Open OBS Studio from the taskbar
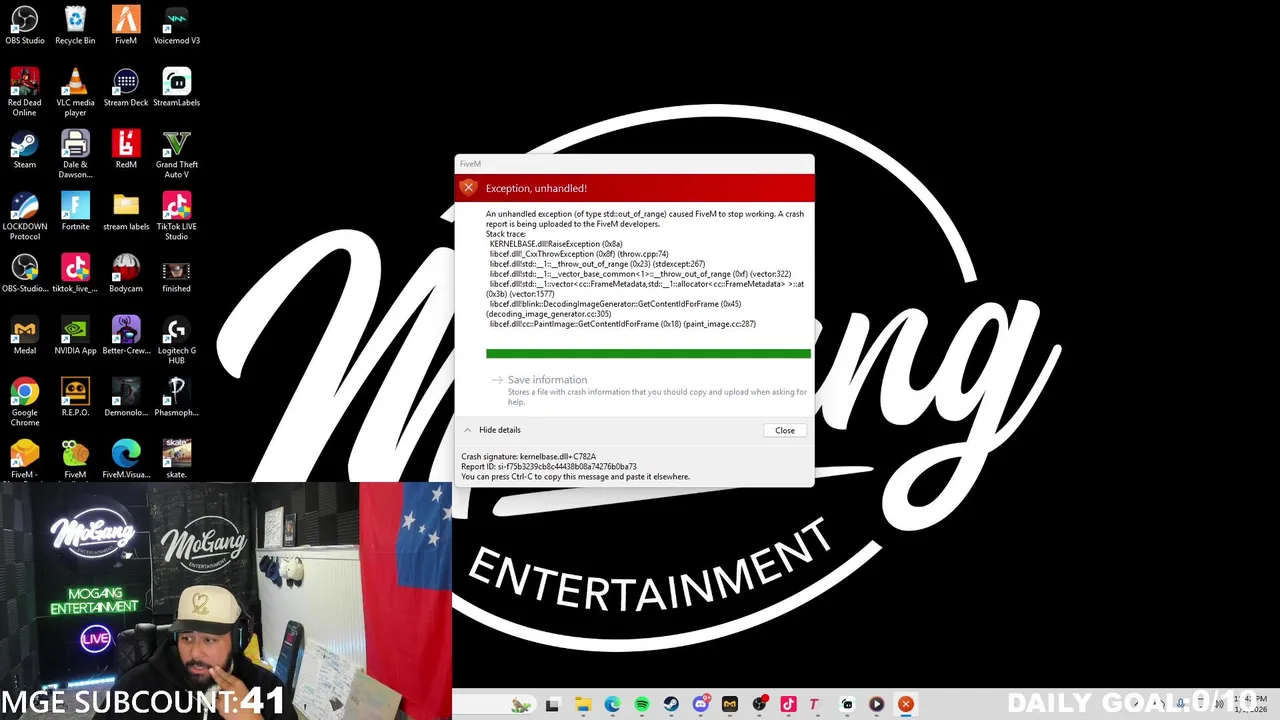This screenshot has height=720, width=1280. pyautogui.click(x=760, y=705)
